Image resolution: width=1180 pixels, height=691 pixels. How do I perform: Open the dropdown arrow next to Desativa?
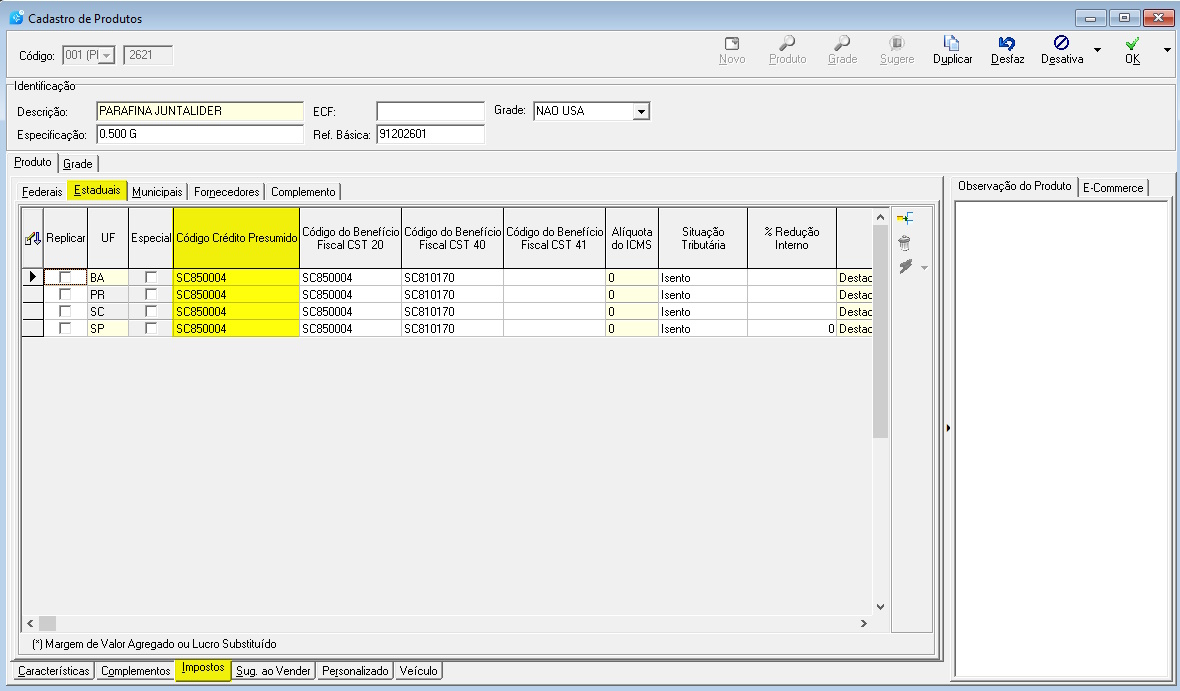(x=1097, y=50)
